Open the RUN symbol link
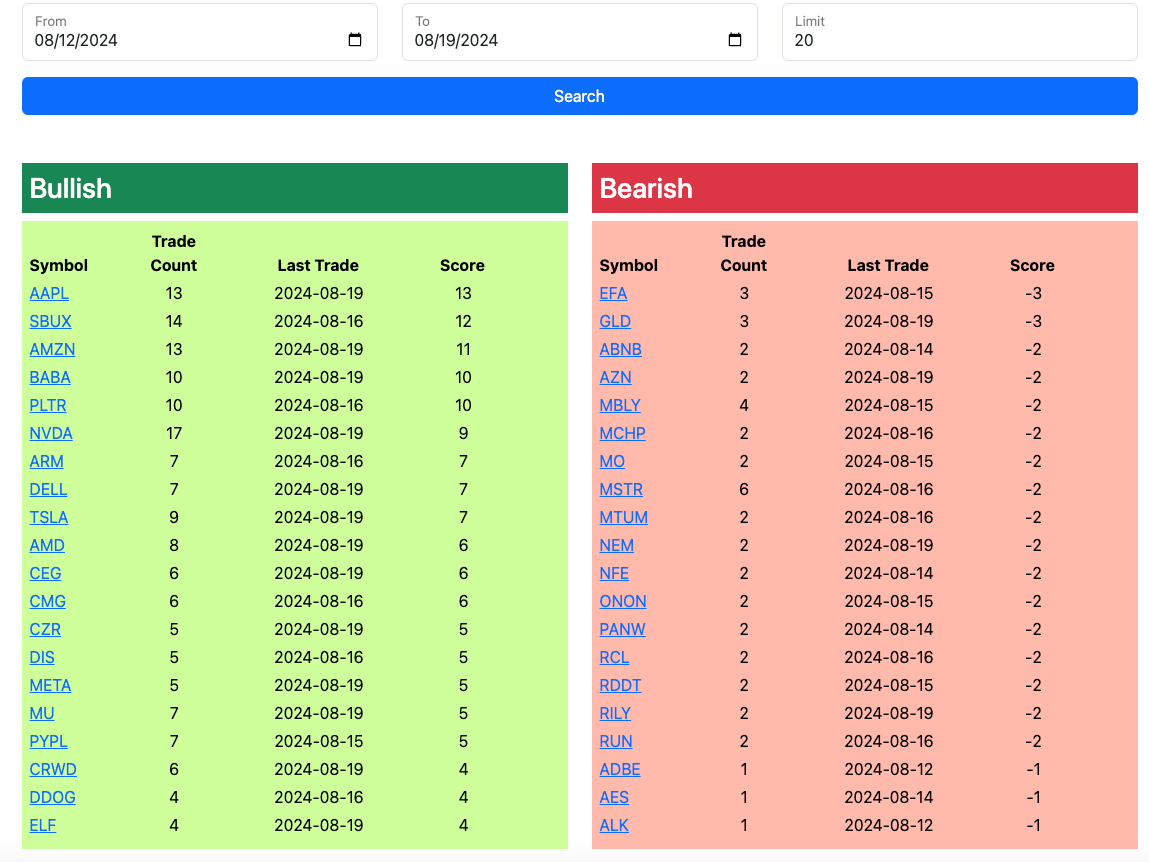1149x862 pixels. [x=616, y=741]
